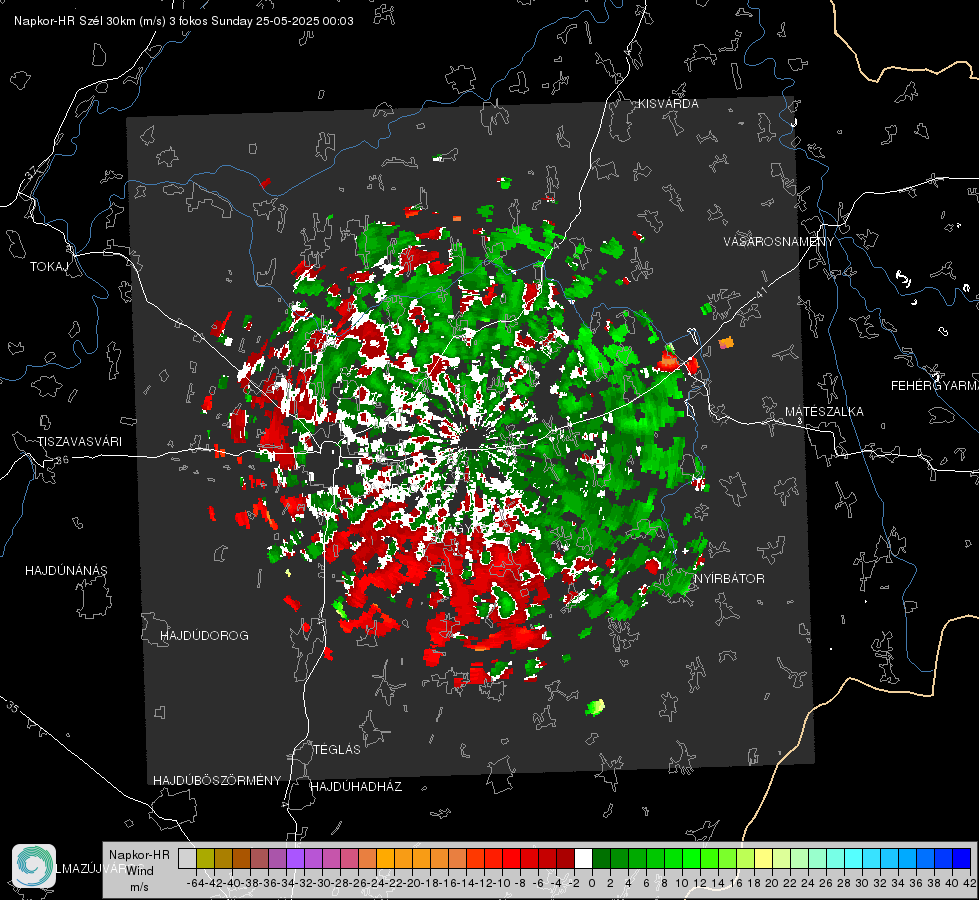Click the legend value 20
The height and width of the screenshot is (900, 979).
772,883
